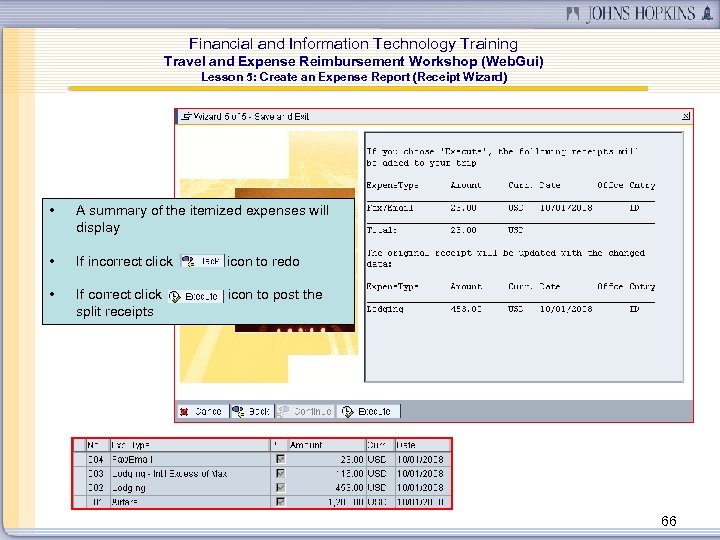The width and height of the screenshot is (720, 540).
Task: Select row selector for row 003
Action: [x=80, y=473]
